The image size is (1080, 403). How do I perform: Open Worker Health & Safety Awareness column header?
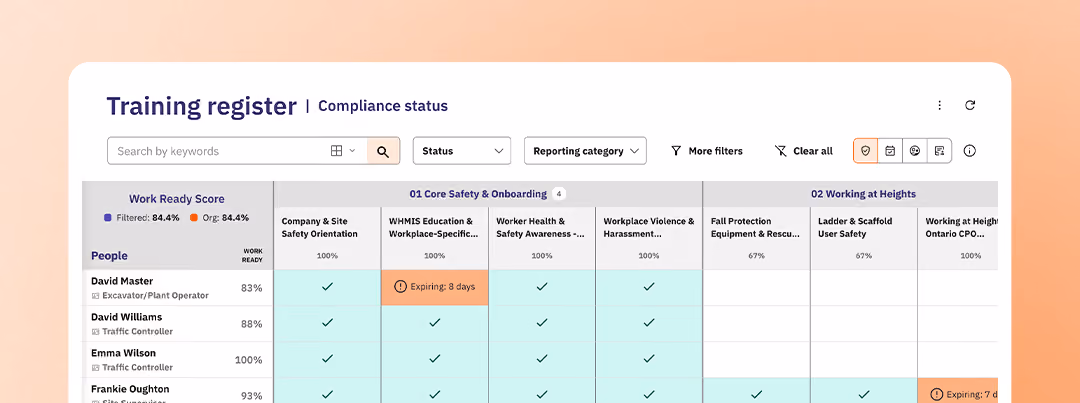tap(542, 238)
